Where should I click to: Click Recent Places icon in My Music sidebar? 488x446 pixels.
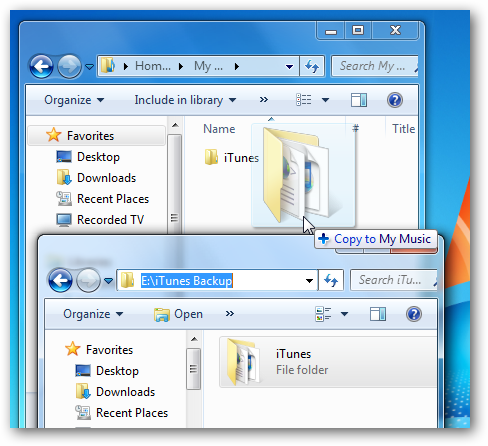[64, 199]
